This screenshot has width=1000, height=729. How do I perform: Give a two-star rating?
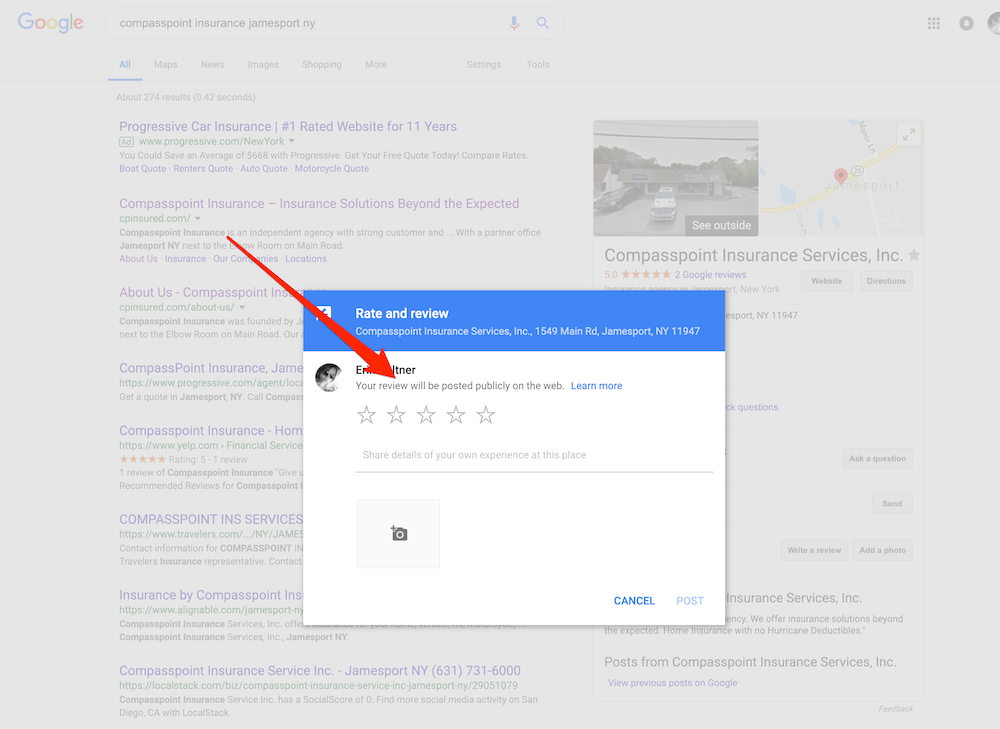pyautogui.click(x=397, y=415)
